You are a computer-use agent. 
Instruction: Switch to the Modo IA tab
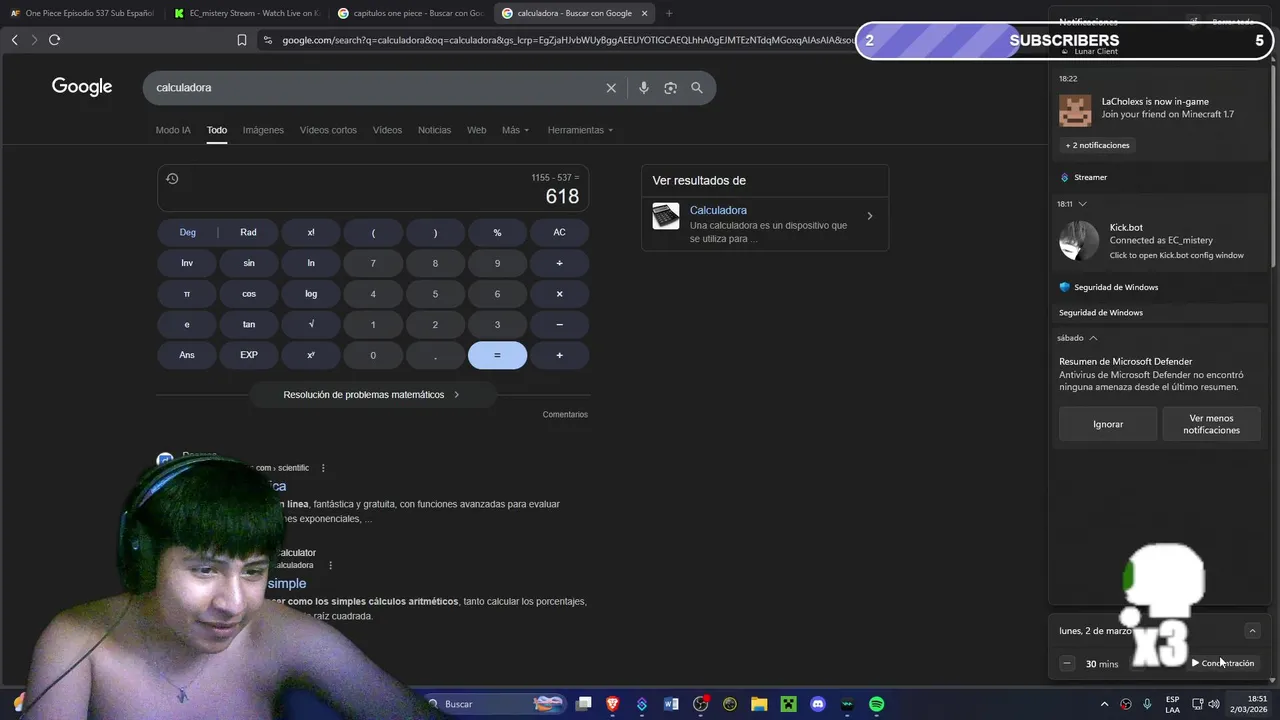click(173, 130)
